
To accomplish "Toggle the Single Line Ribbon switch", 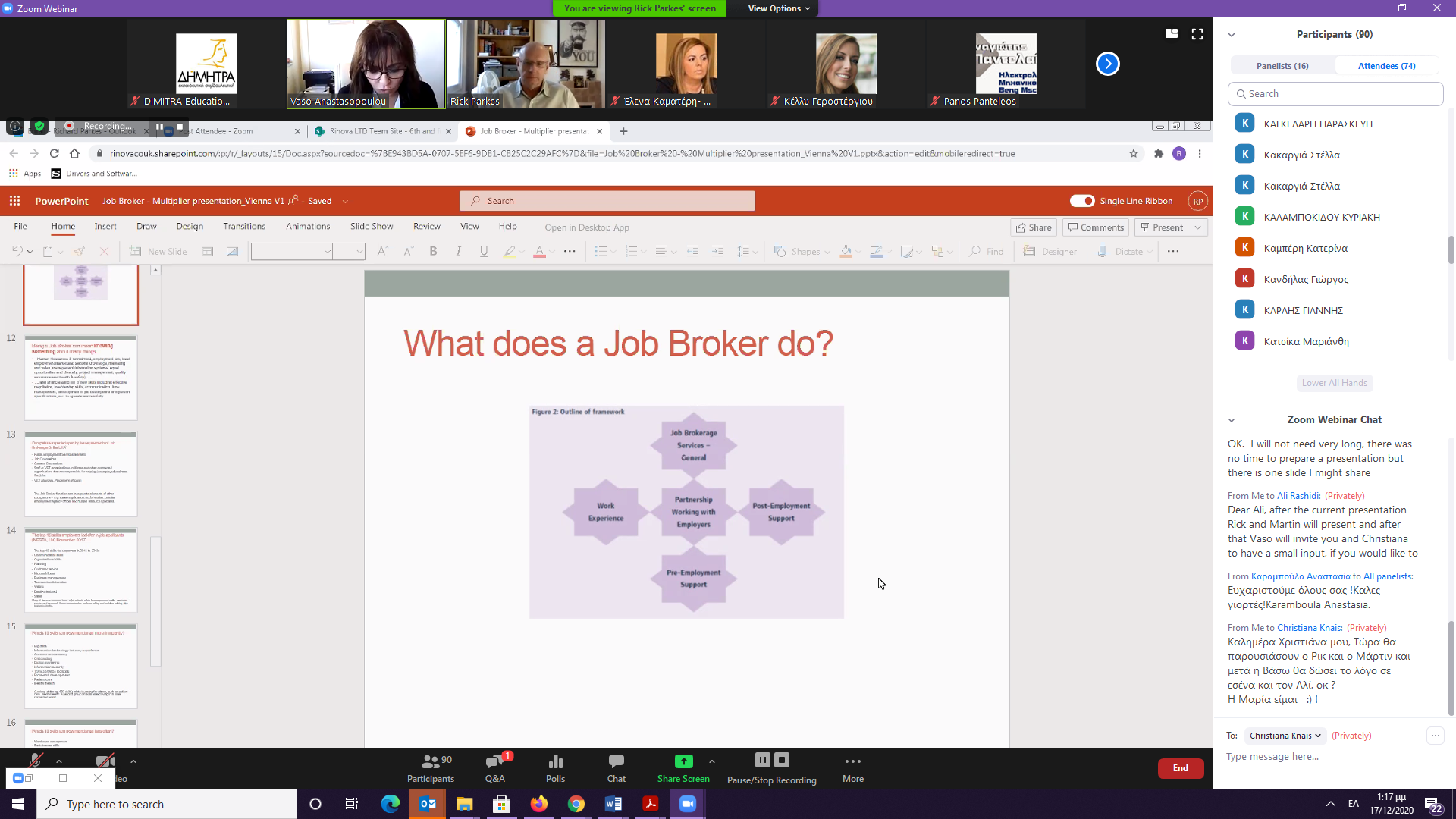I will tap(1082, 201).
